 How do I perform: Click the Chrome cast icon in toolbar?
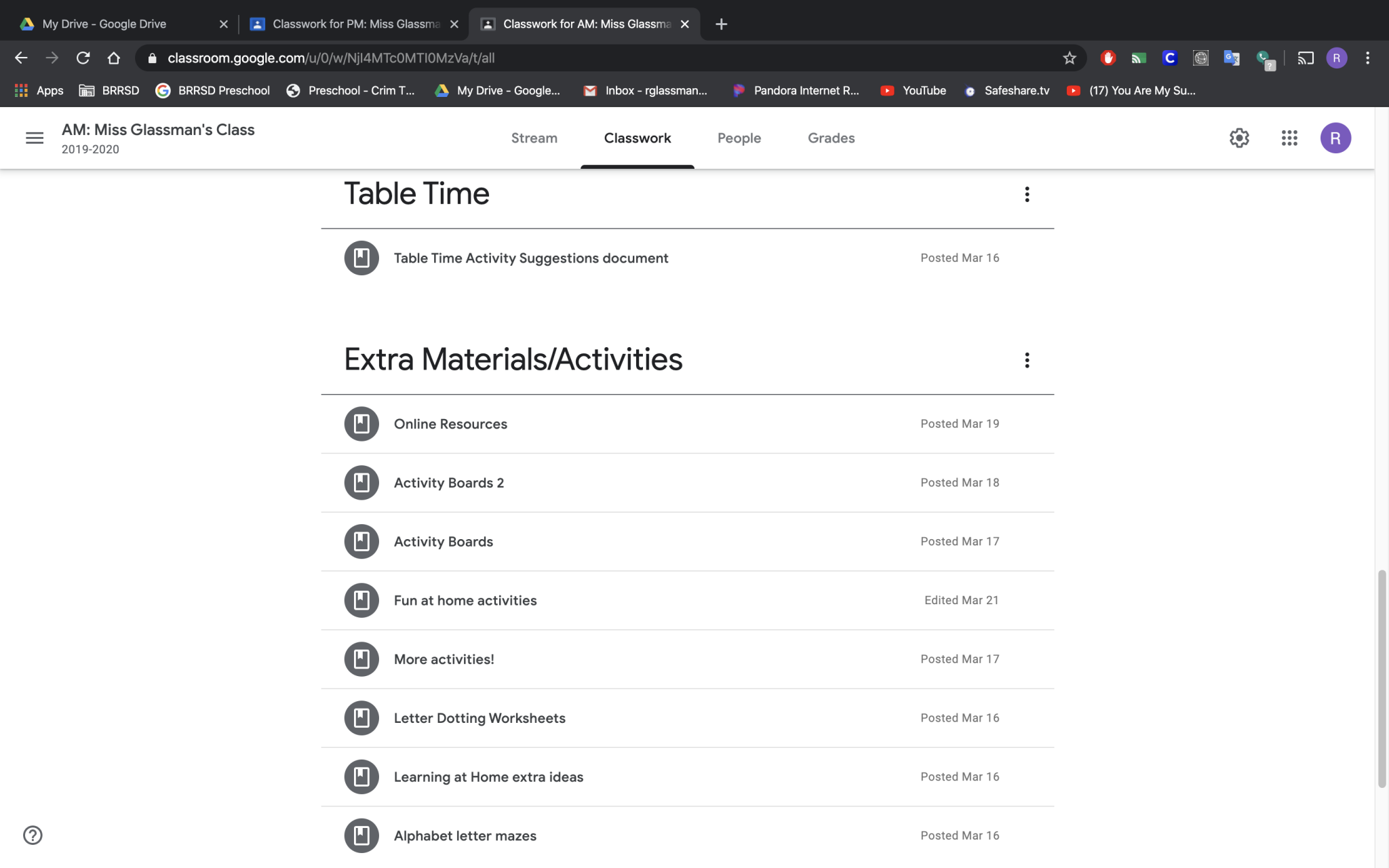[1305, 58]
